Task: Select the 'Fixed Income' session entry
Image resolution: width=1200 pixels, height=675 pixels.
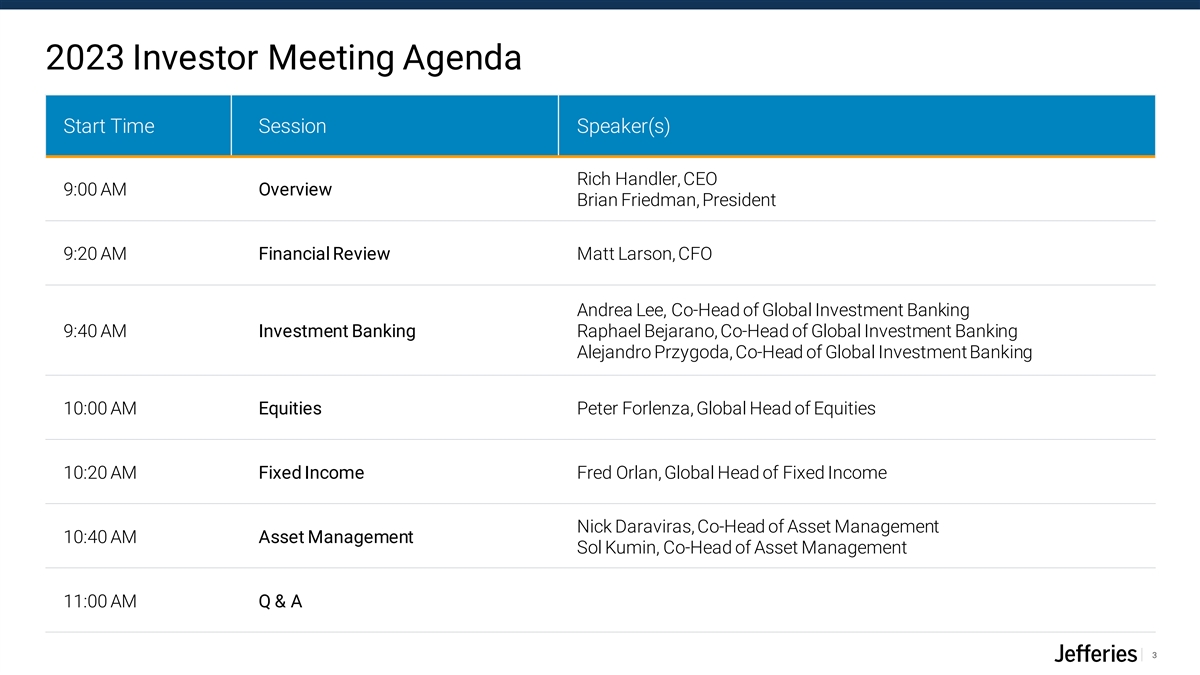Action: [x=311, y=473]
